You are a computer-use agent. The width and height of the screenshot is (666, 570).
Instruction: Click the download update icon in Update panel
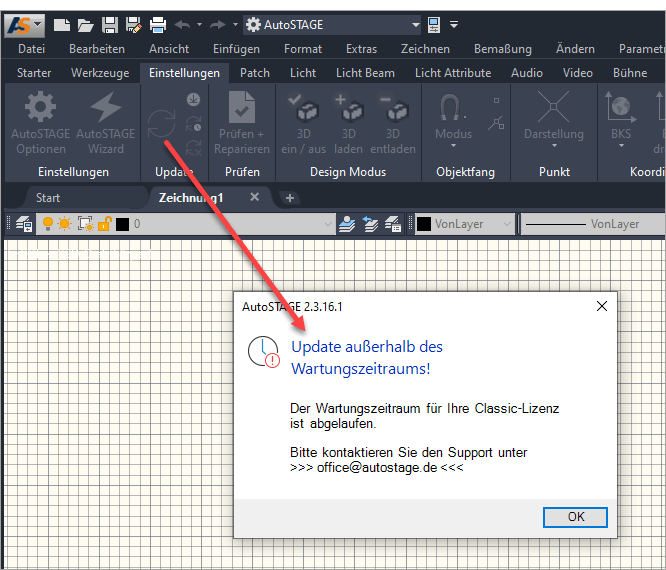[194, 100]
